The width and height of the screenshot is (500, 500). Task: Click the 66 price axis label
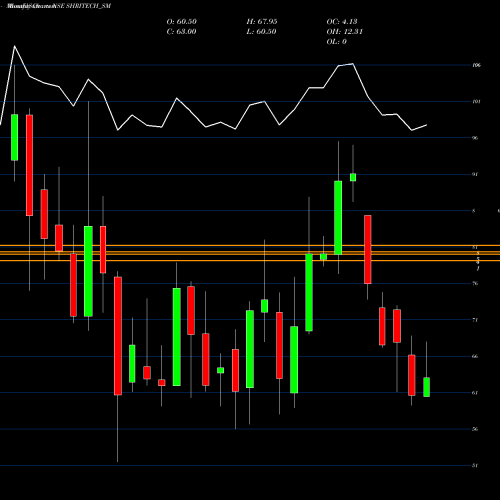[x=475, y=356]
